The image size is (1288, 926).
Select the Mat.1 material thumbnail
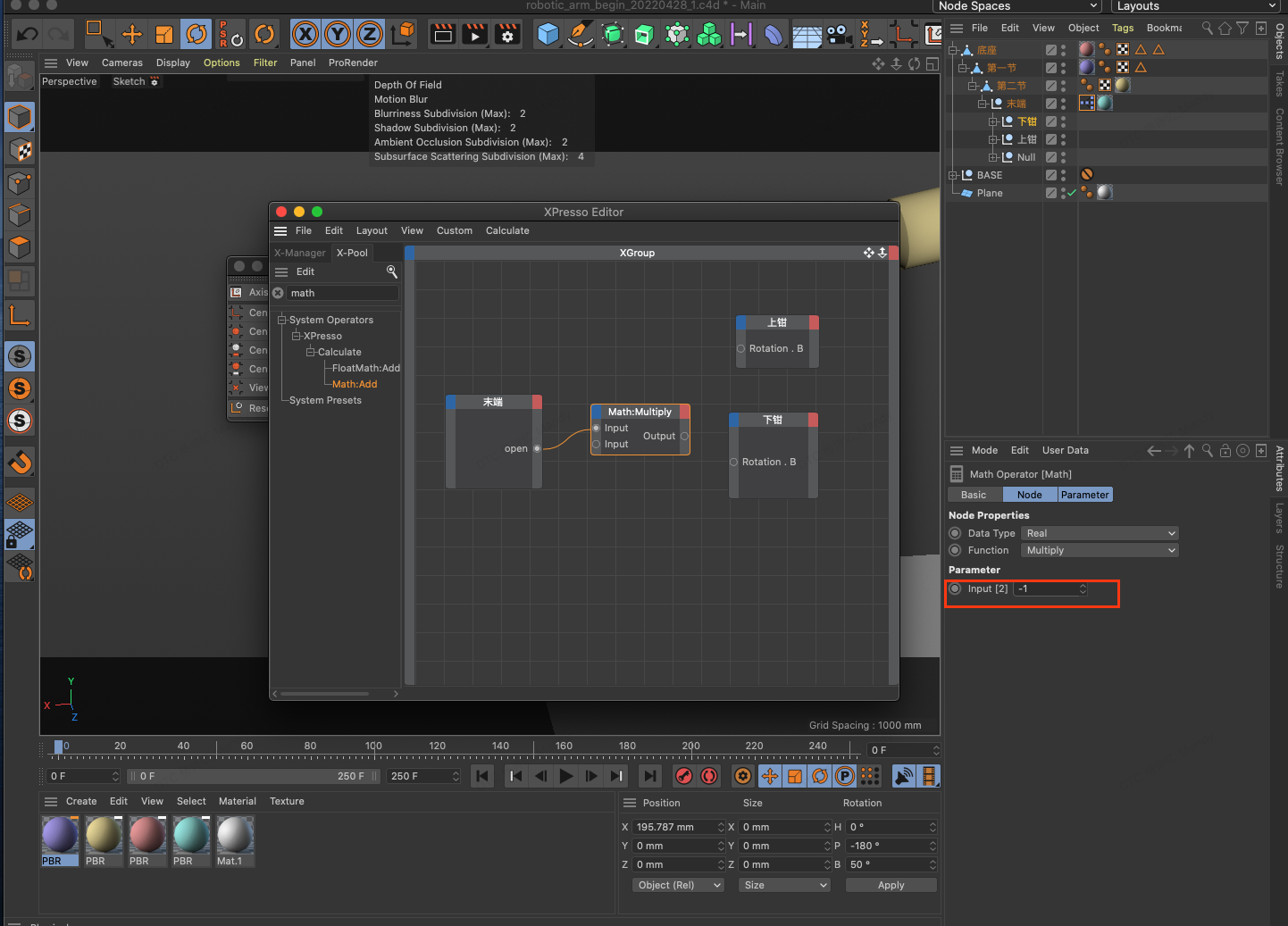point(235,840)
